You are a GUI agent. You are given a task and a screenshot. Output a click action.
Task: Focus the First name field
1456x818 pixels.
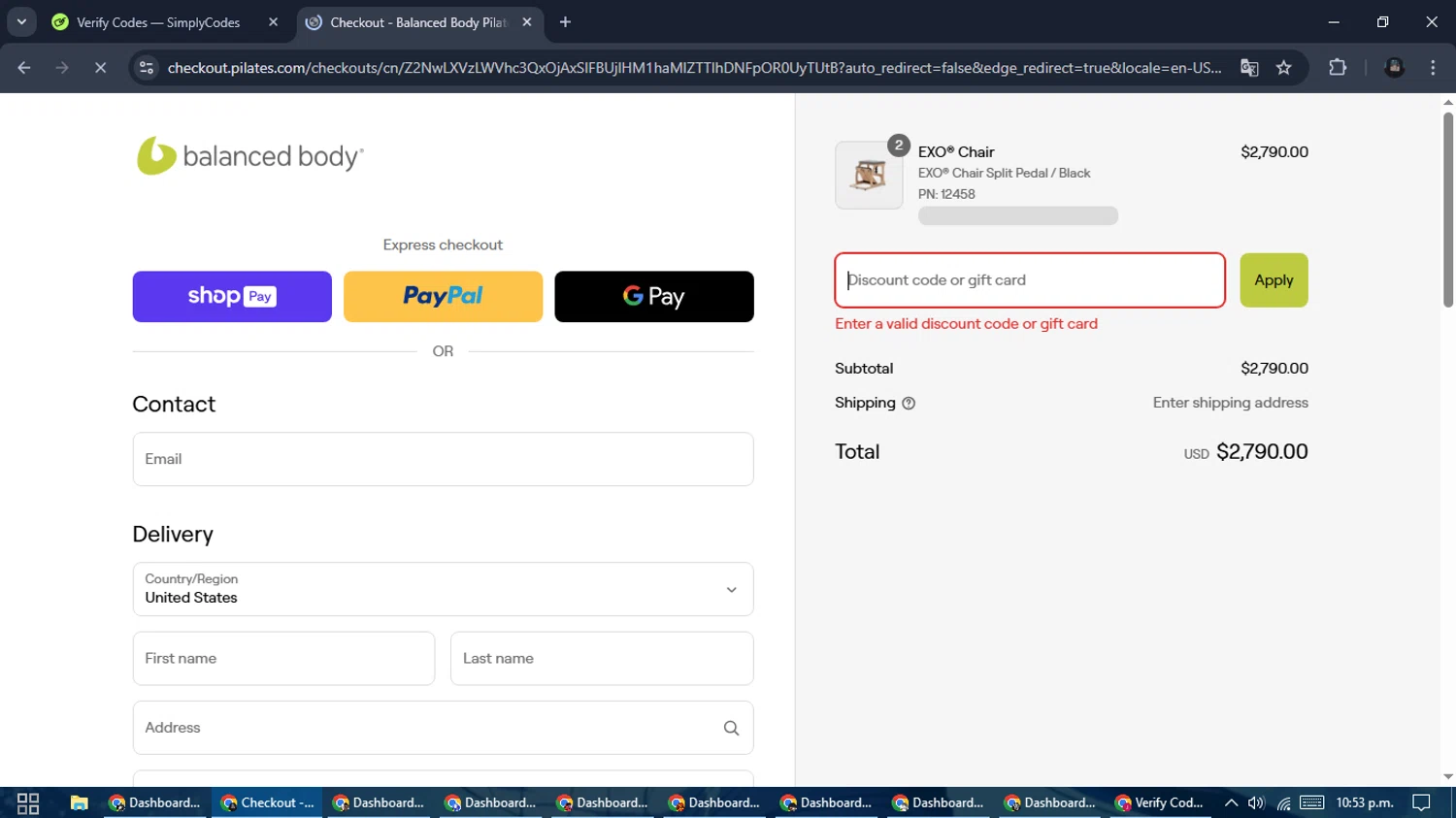283,658
